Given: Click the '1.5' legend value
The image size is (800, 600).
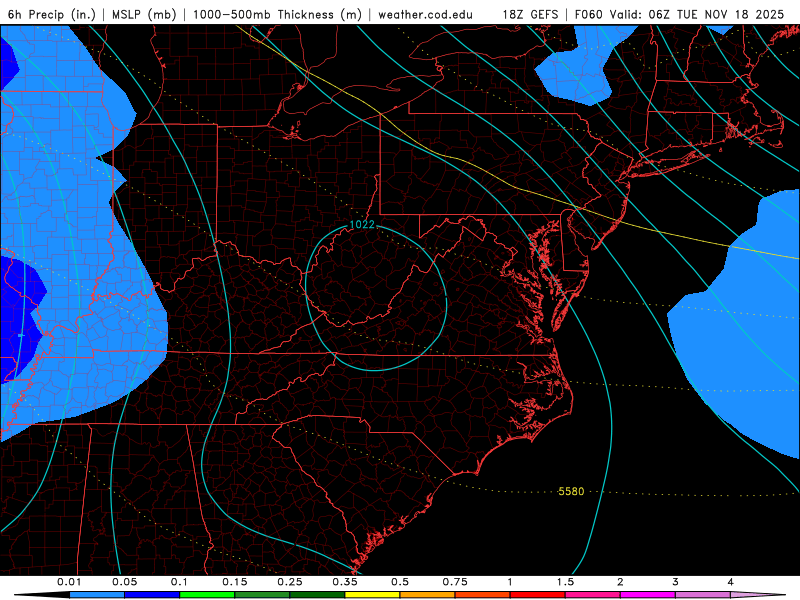Looking at the screenshot, I should [x=565, y=582].
